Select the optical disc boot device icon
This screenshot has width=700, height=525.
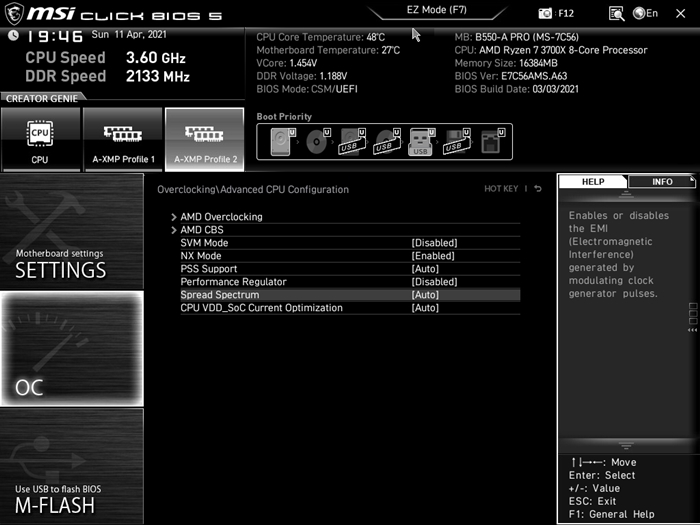coord(318,142)
